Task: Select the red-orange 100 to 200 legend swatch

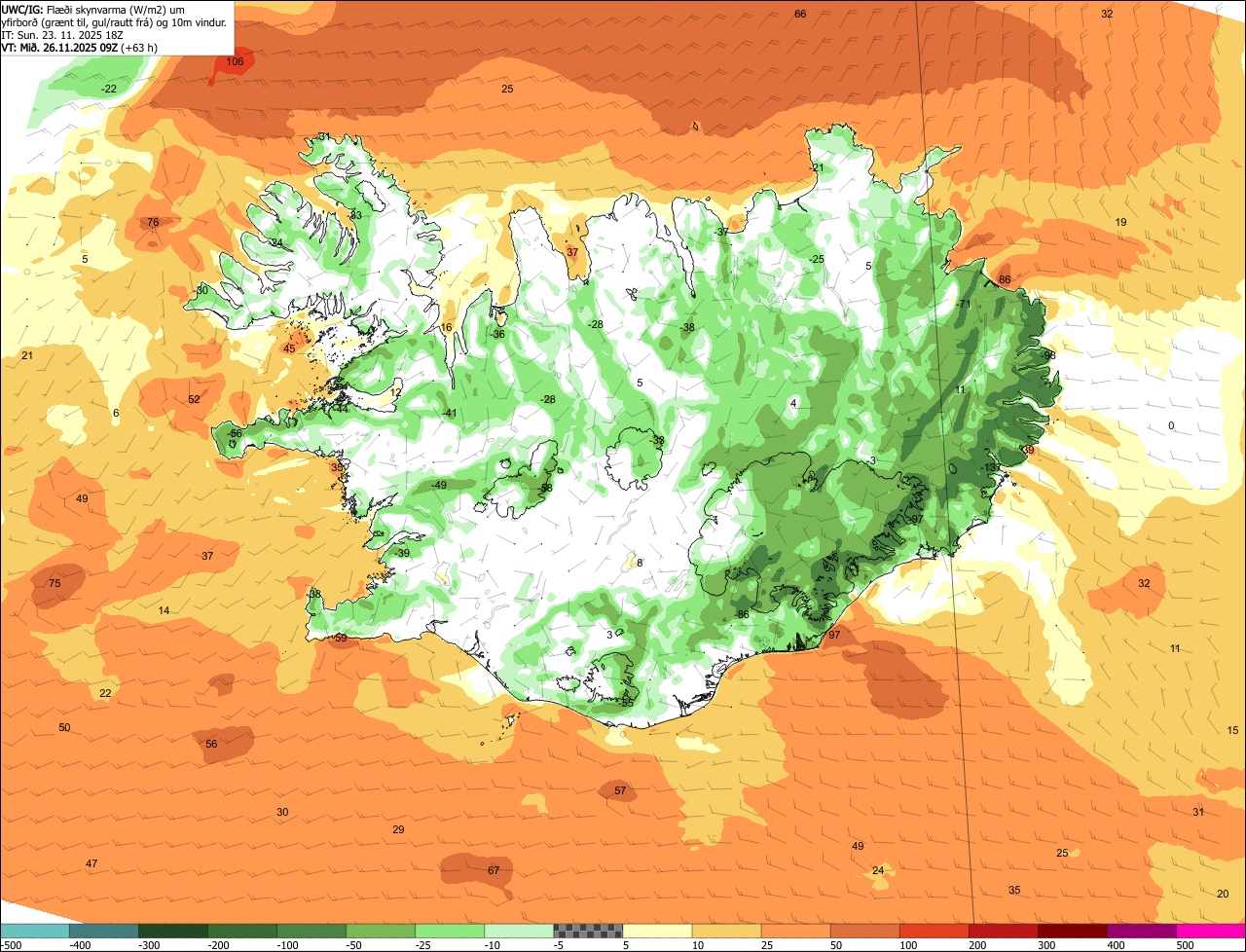Action: pos(934,930)
